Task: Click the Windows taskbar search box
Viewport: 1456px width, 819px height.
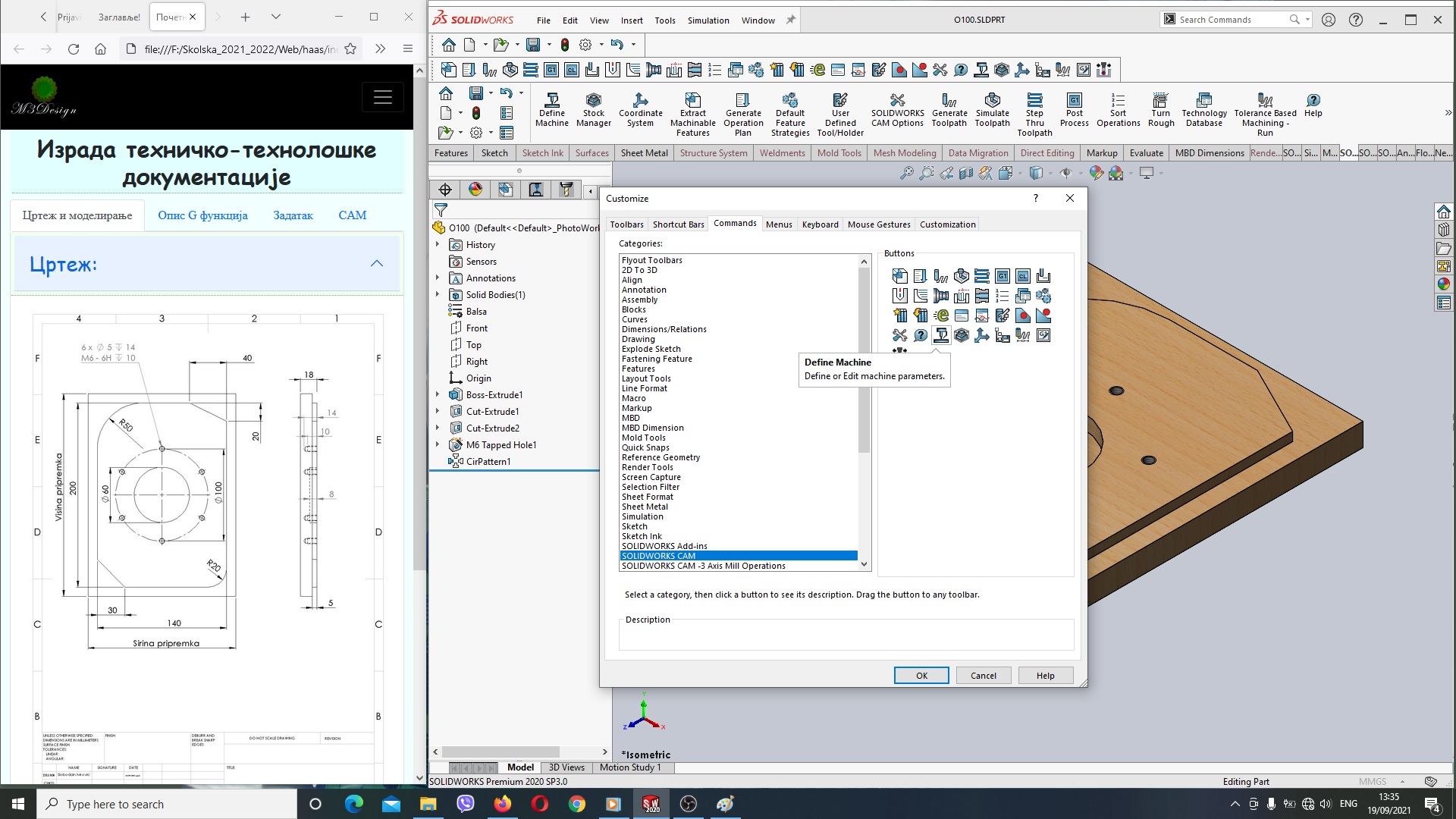Action: pyautogui.click(x=167, y=804)
